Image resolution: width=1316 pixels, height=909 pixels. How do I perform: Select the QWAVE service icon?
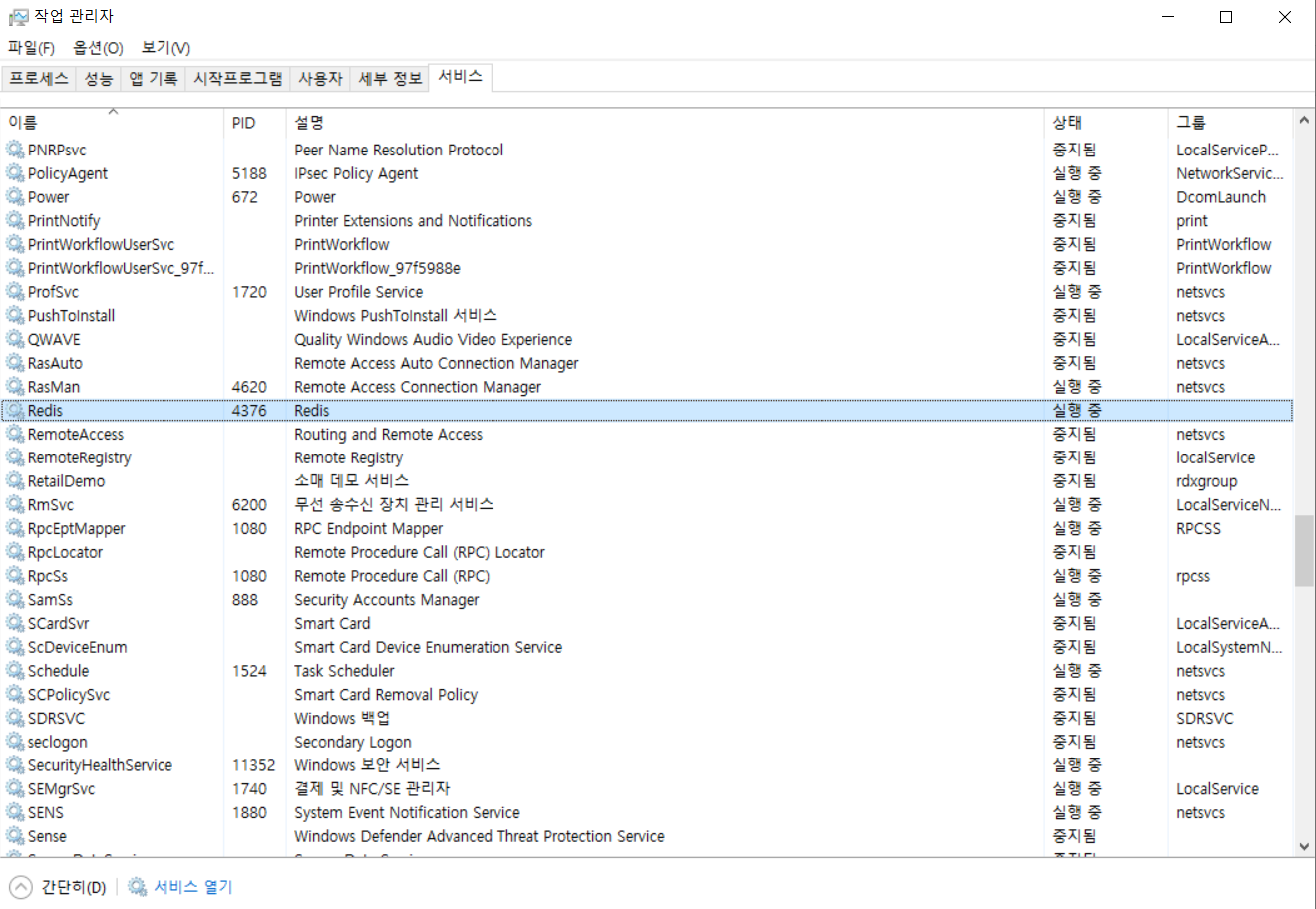15,339
